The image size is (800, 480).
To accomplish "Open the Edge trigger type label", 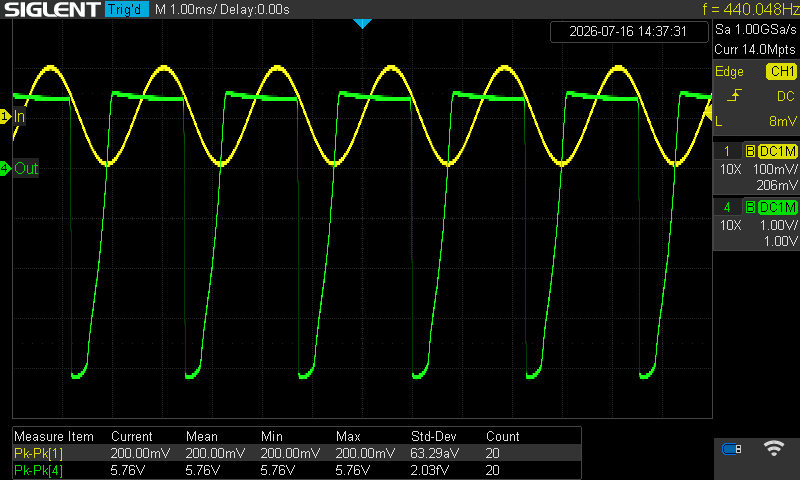I will click(729, 71).
